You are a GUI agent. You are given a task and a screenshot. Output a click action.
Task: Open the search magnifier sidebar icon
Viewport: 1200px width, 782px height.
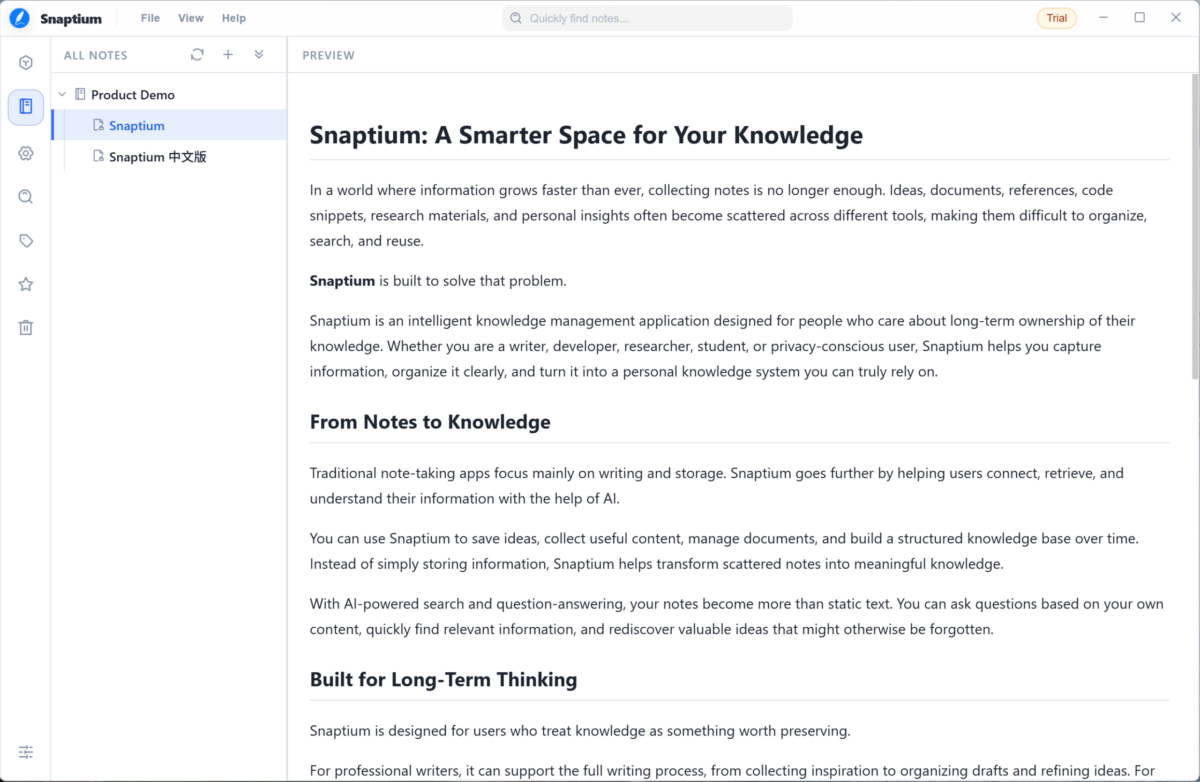pos(26,197)
